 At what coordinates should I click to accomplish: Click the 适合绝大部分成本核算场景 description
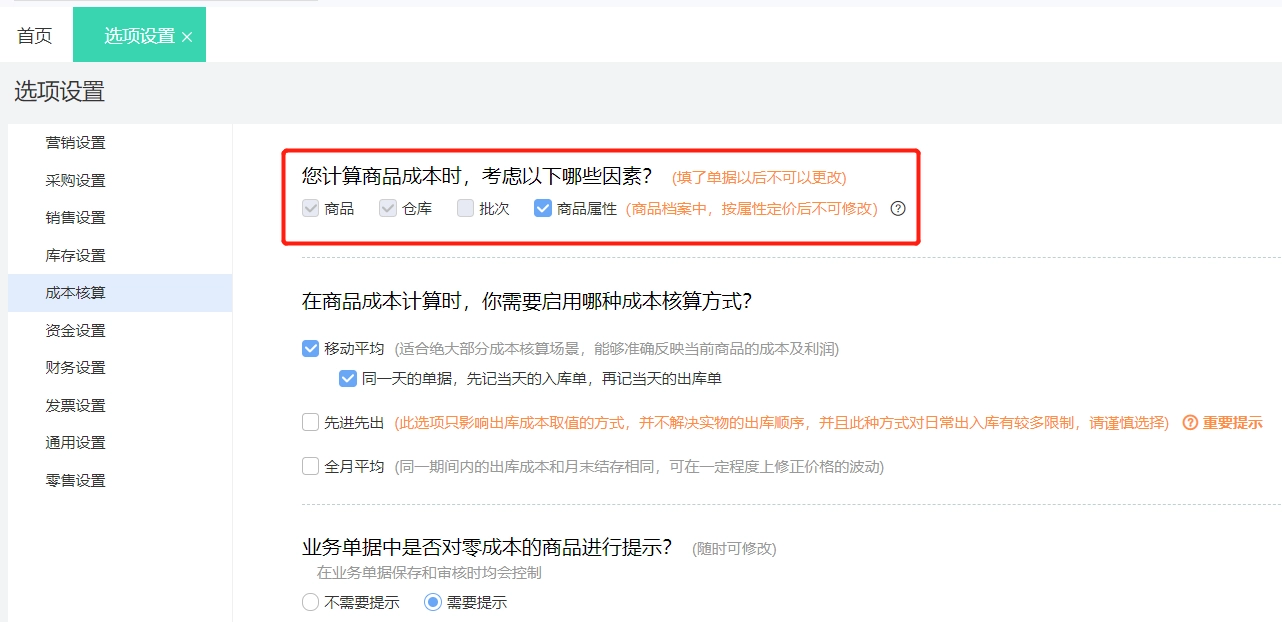(616, 349)
